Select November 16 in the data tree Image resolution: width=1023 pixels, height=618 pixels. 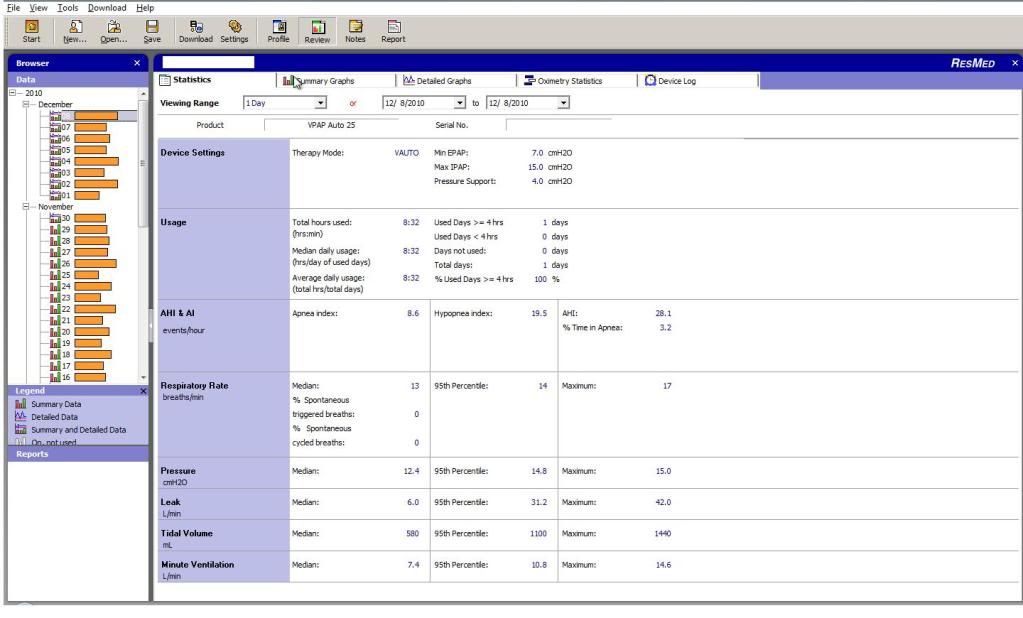click(78, 377)
